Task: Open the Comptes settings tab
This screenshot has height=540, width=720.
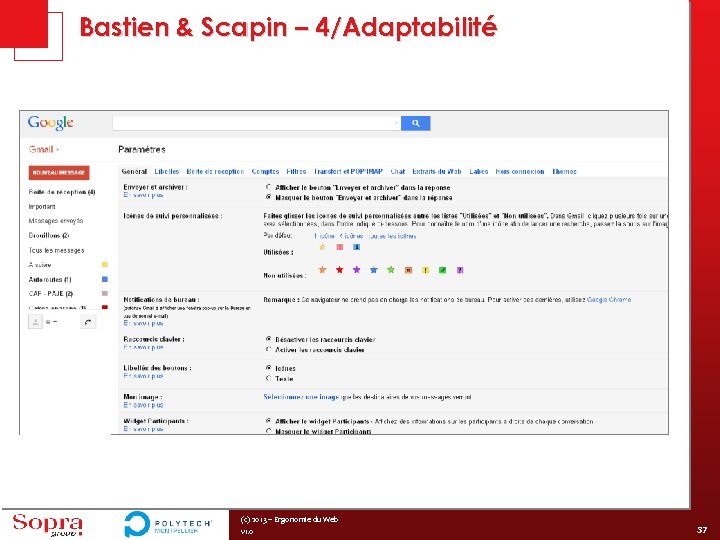Action: pos(265,171)
